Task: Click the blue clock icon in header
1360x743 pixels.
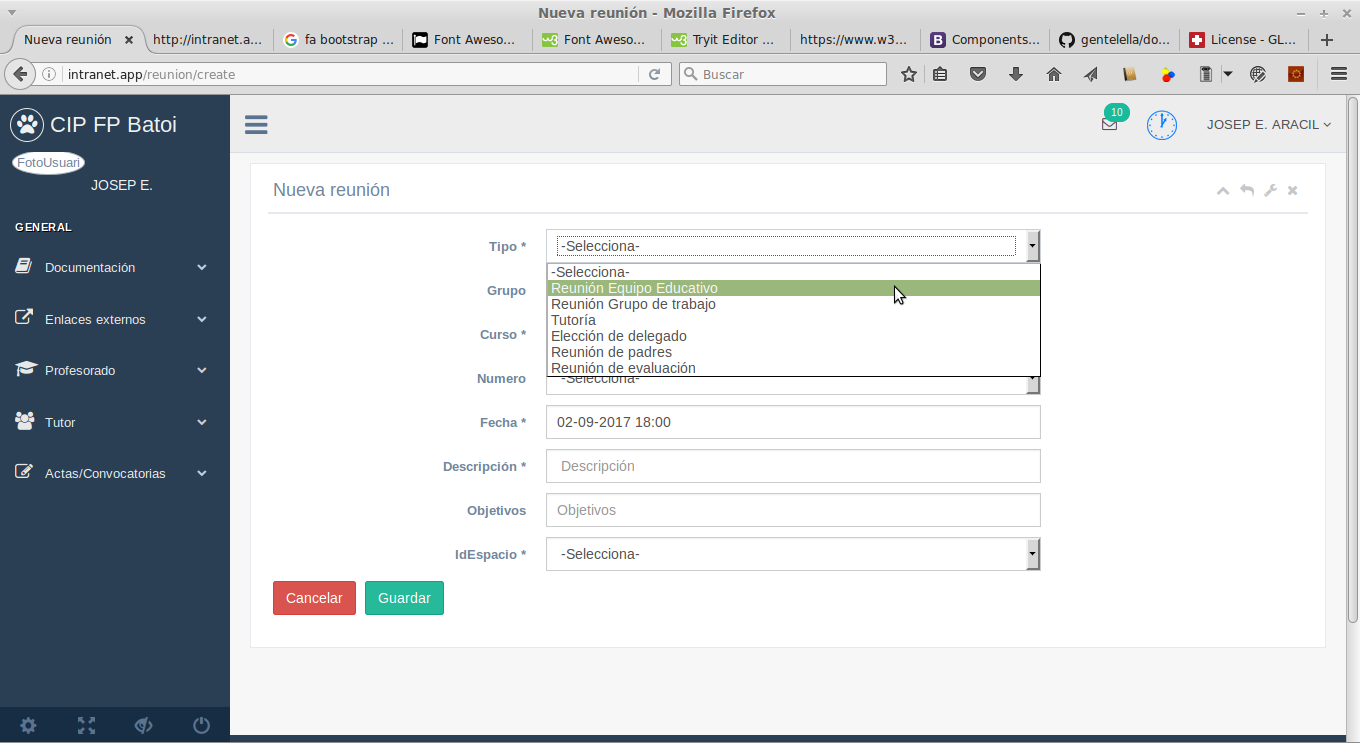Action: [1161, 125]
